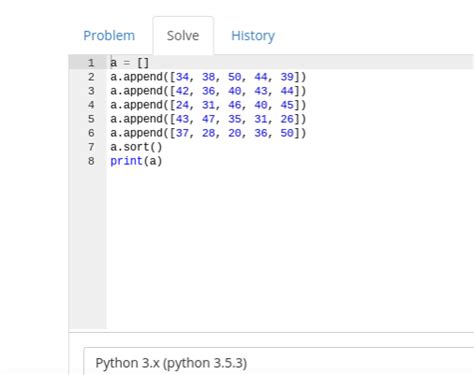Screen dimensions: 474x375
Task: Click the number 45 on line 4
Action: tap(287, 105)
